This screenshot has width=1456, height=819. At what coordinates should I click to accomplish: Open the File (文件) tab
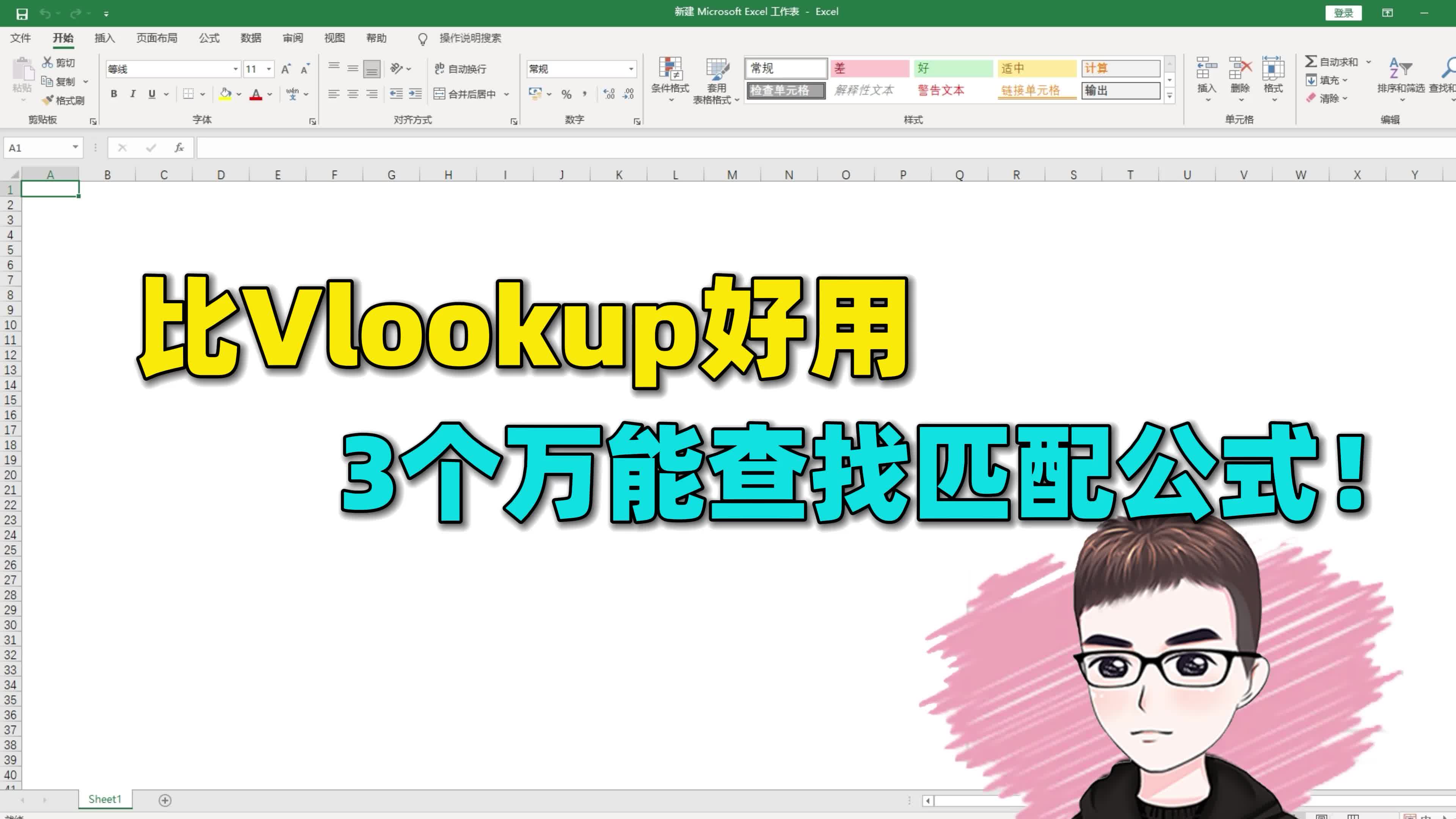[x=20, y=38]
